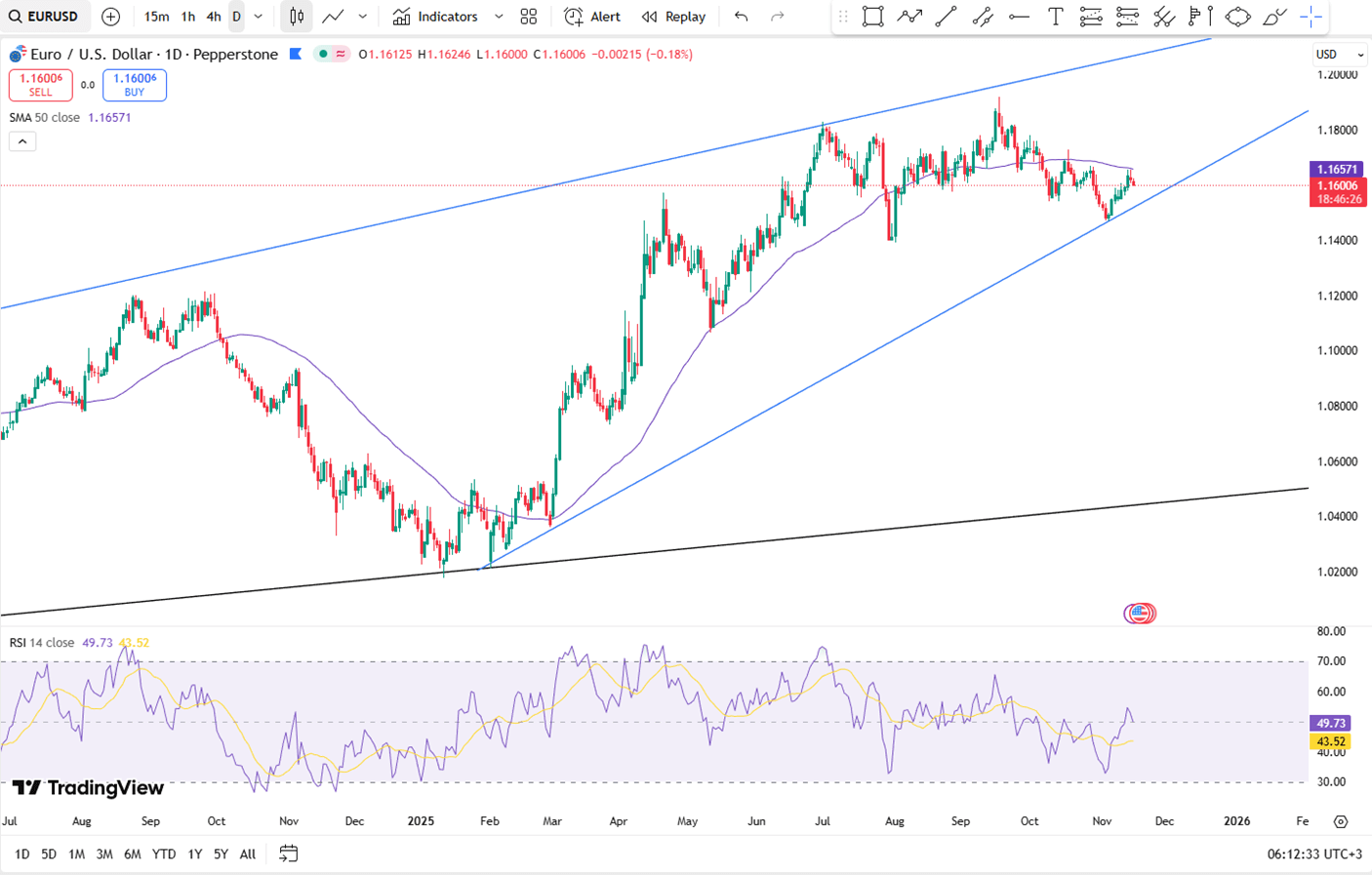The height and width of the screenshot is (875, 1372).
Task: Switch to the 4h timeframe
Action: [x=213, y=17]
